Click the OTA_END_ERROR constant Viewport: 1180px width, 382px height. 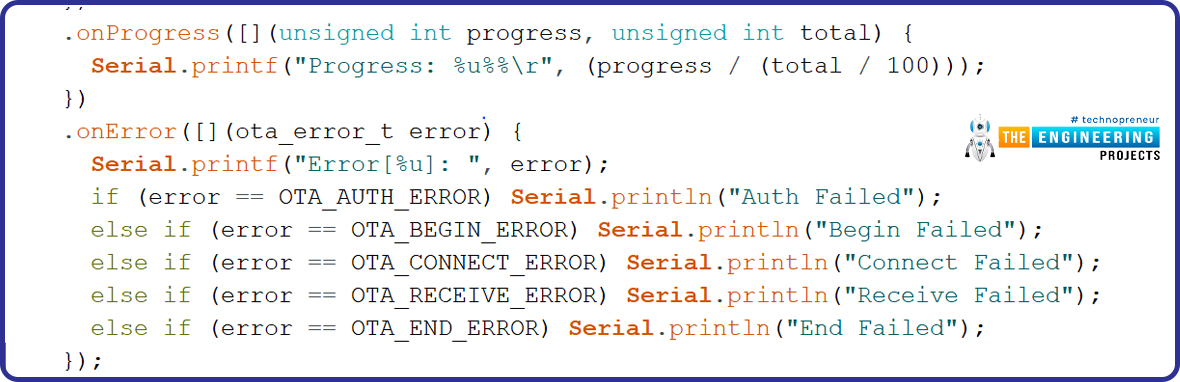click(x=449, y=329)
